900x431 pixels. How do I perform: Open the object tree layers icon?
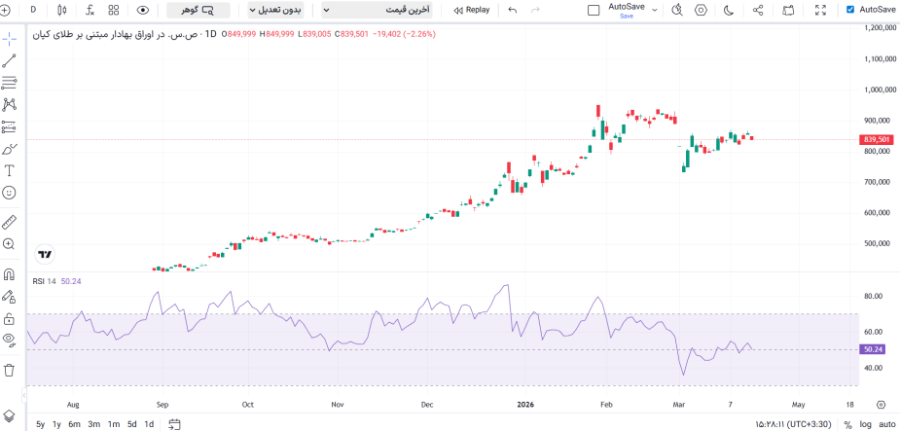(9, 416)
